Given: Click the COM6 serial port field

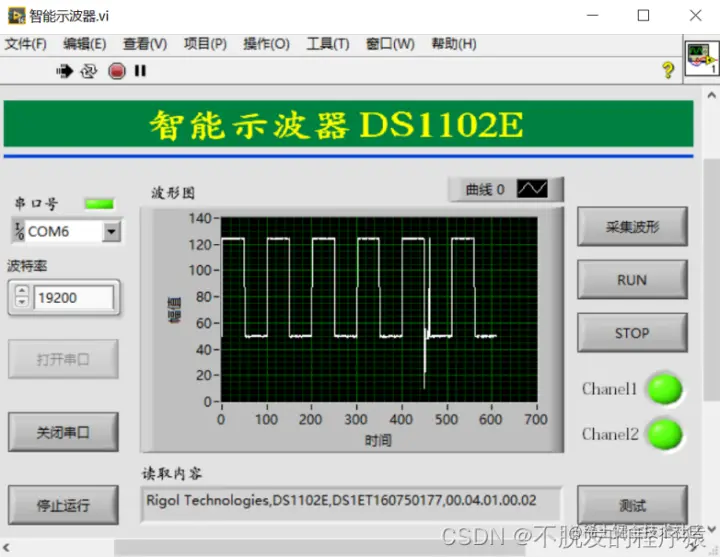Looking at the screenshot, I should tap(63, 231).
